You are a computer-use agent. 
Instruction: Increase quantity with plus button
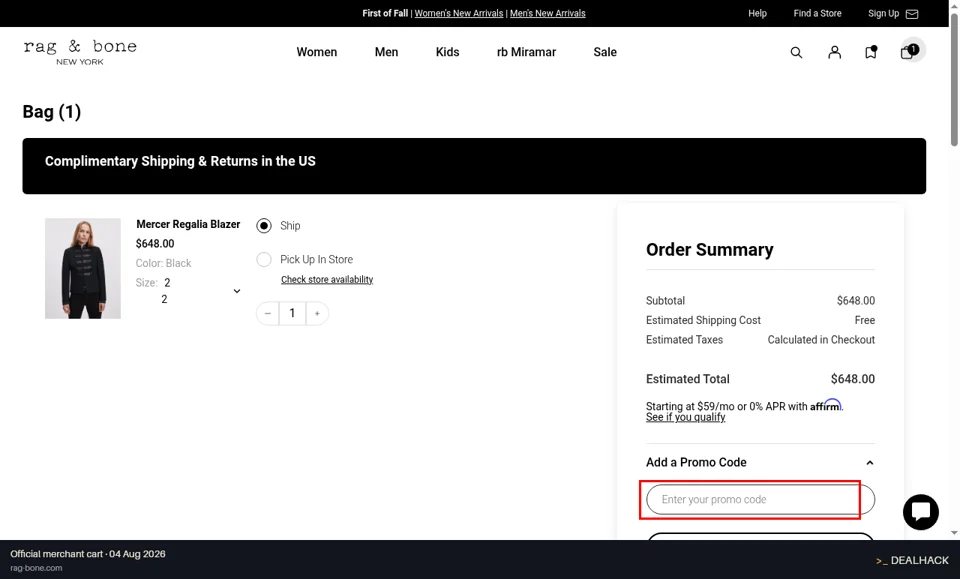317,313
